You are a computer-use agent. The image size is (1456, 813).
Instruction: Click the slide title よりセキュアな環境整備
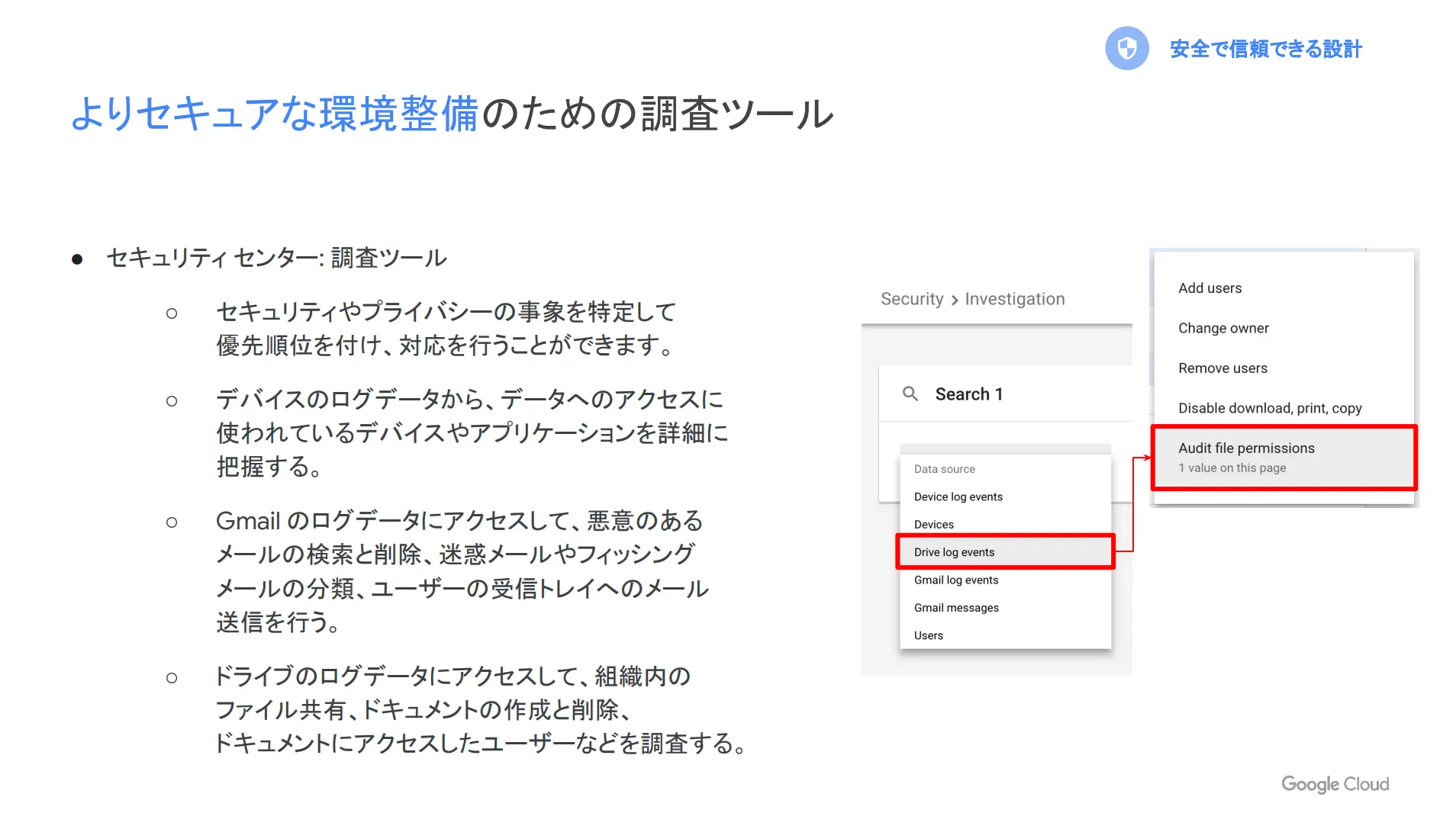click(275, 114)
